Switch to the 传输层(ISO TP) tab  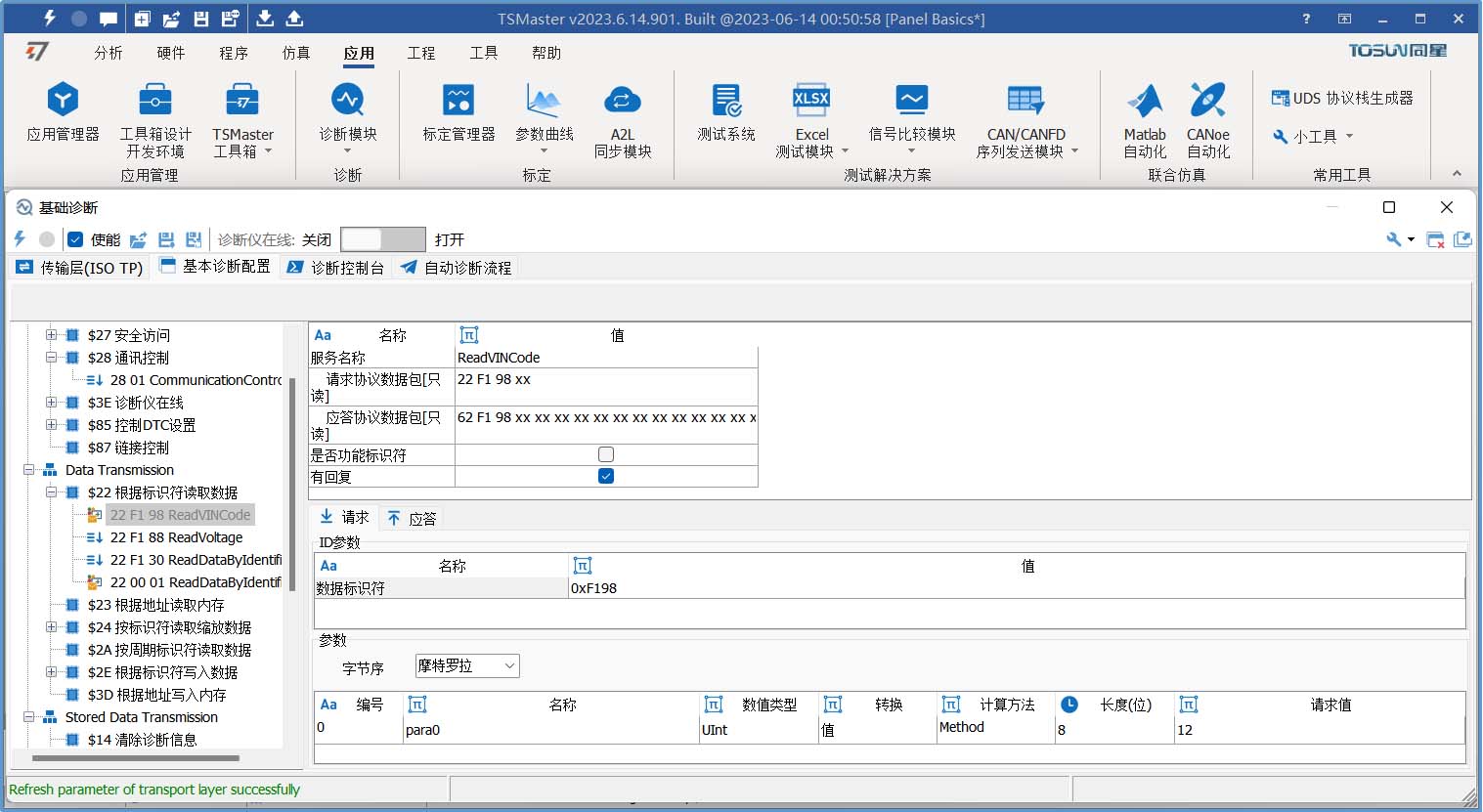79,267
